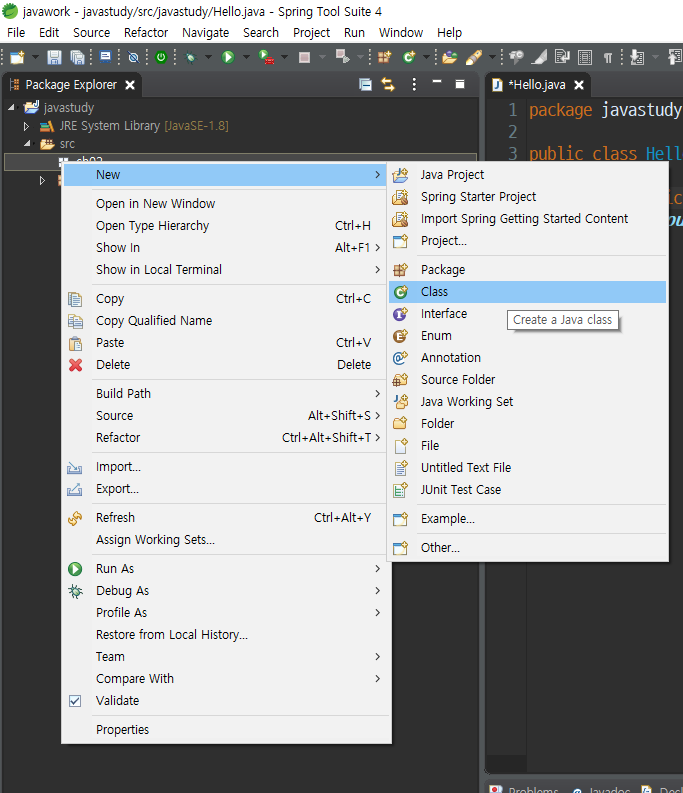Switch to the Hello.java editor tab

click(537, 85)
